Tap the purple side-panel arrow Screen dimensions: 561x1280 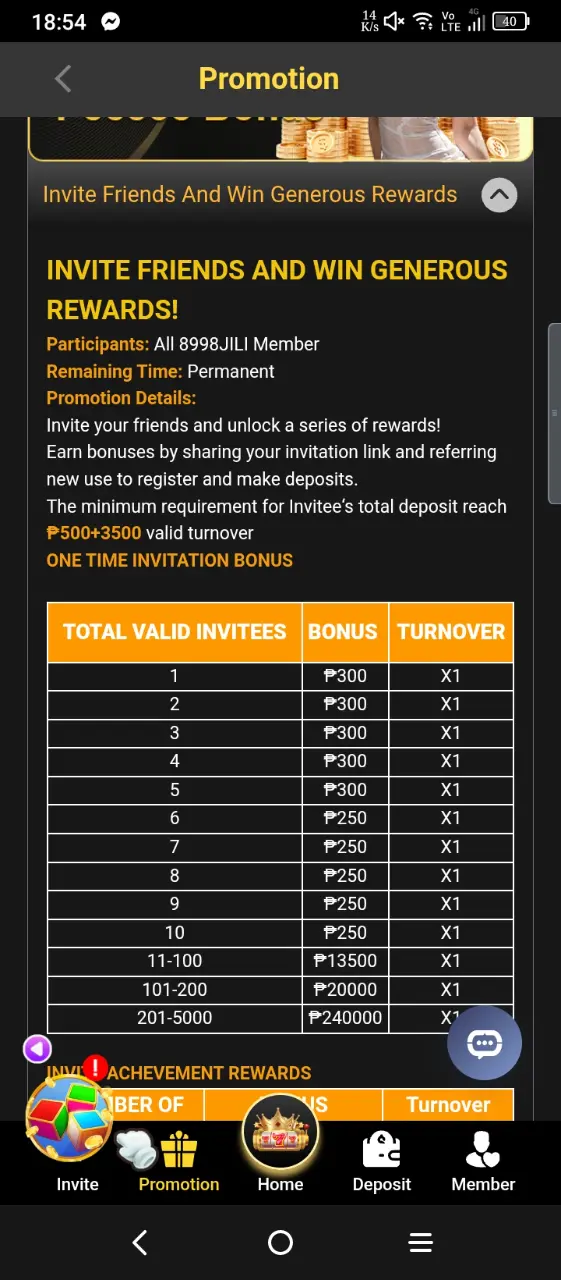point(37,1049)
